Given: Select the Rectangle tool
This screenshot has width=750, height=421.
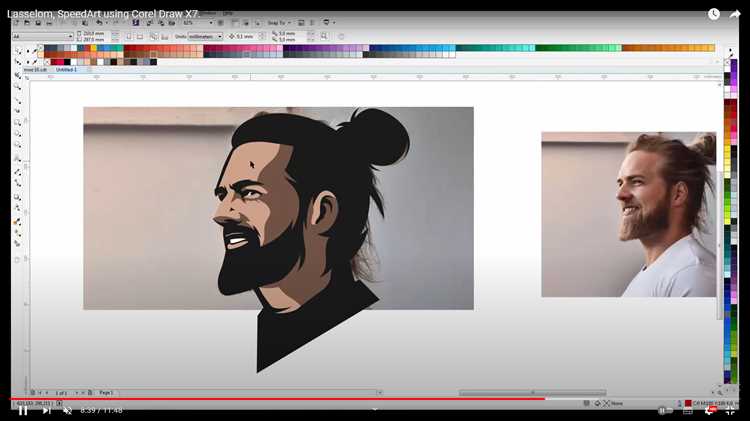Looking at the screenshot, I should coord(18,123).
